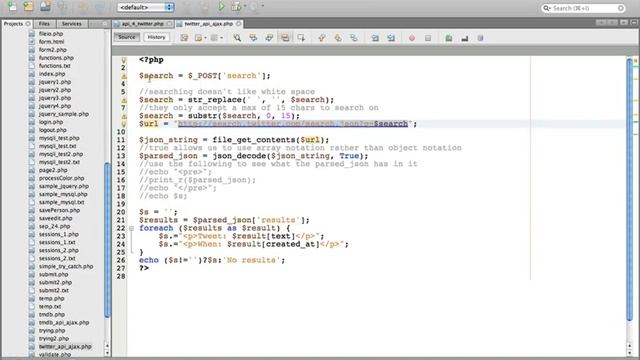The width and height of the screenshot is (640, 360).
Task: Open the <default> configuration dropdown
Action: click(145, 7)
